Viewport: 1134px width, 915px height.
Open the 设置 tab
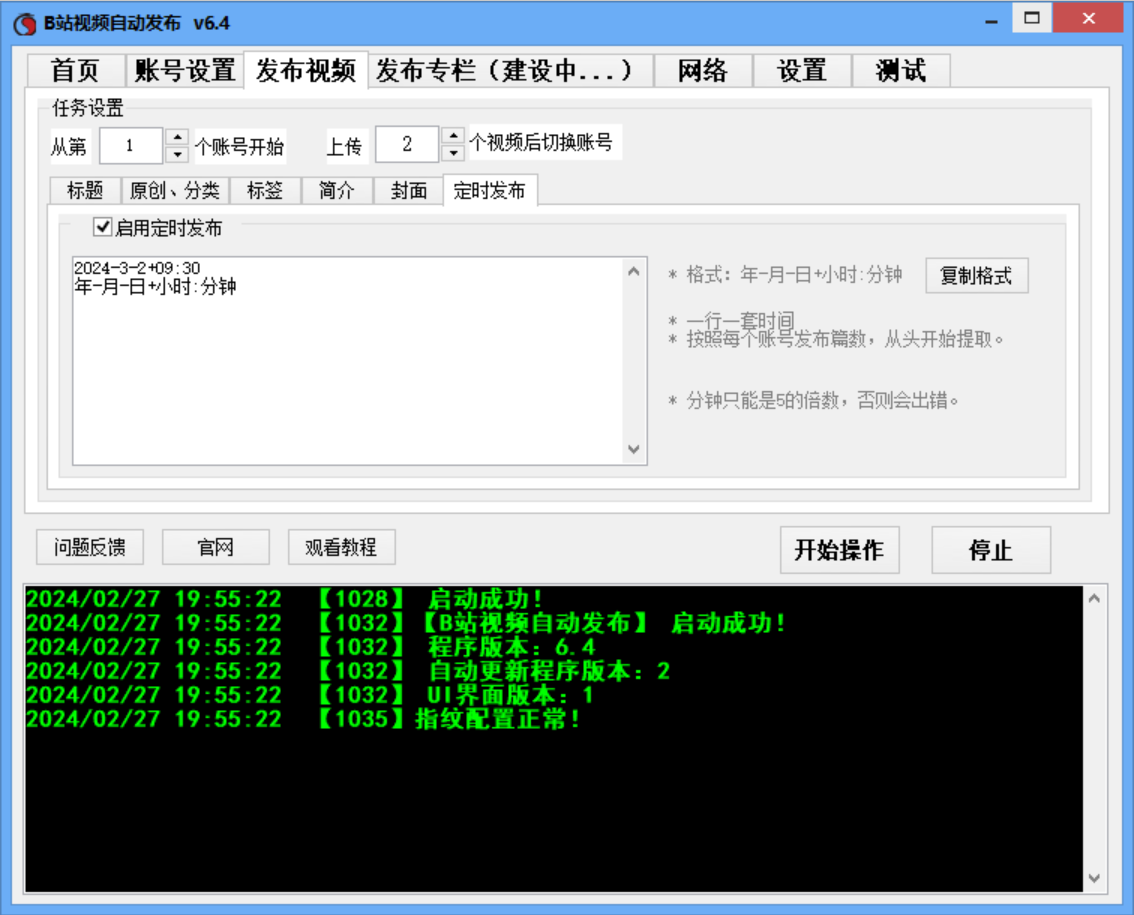coord(802,71)
